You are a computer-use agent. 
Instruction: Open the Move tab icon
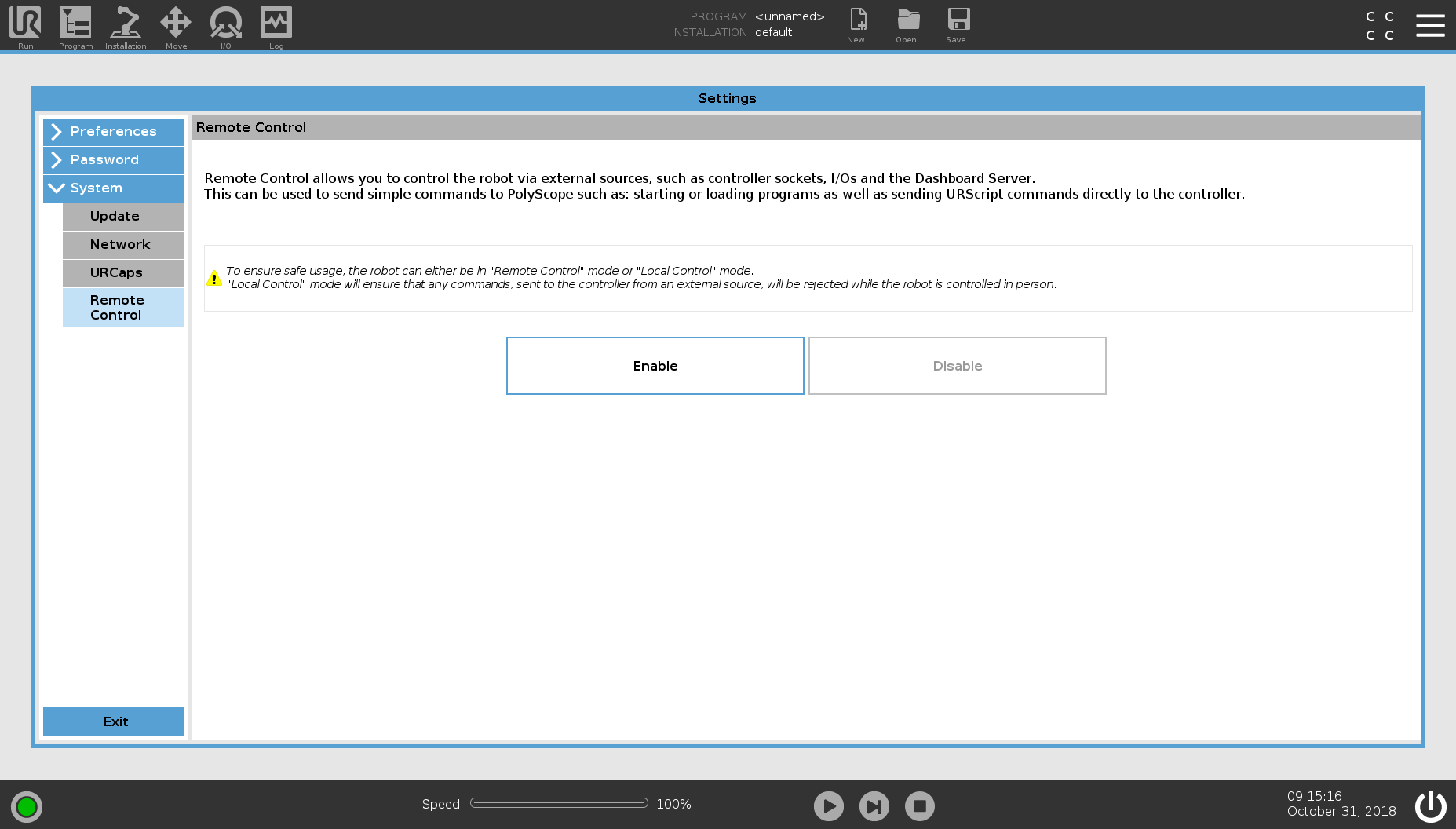pyautogui.click(x=176, y=27)
